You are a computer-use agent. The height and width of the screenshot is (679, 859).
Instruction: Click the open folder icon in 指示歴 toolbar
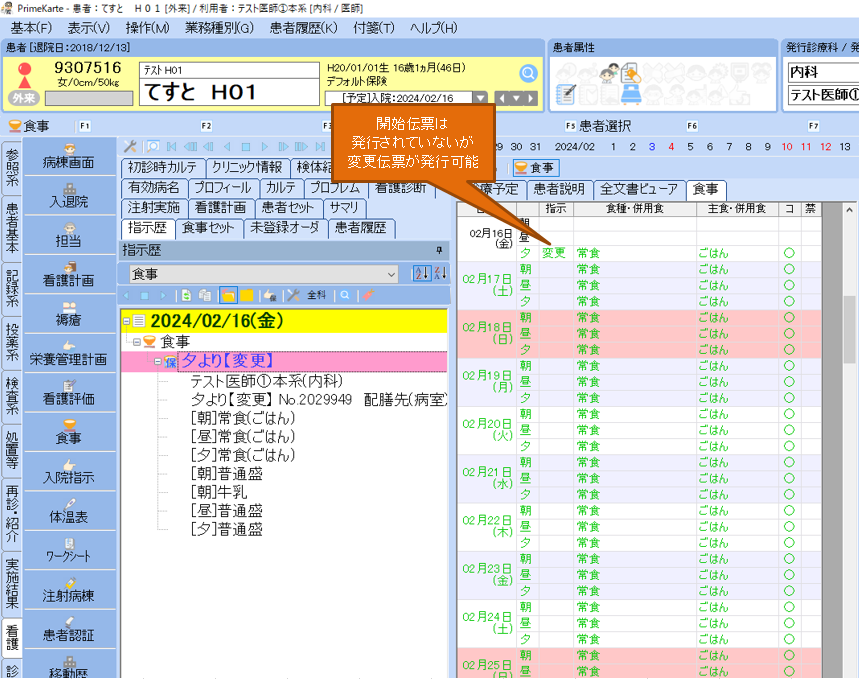click(228, 295)
